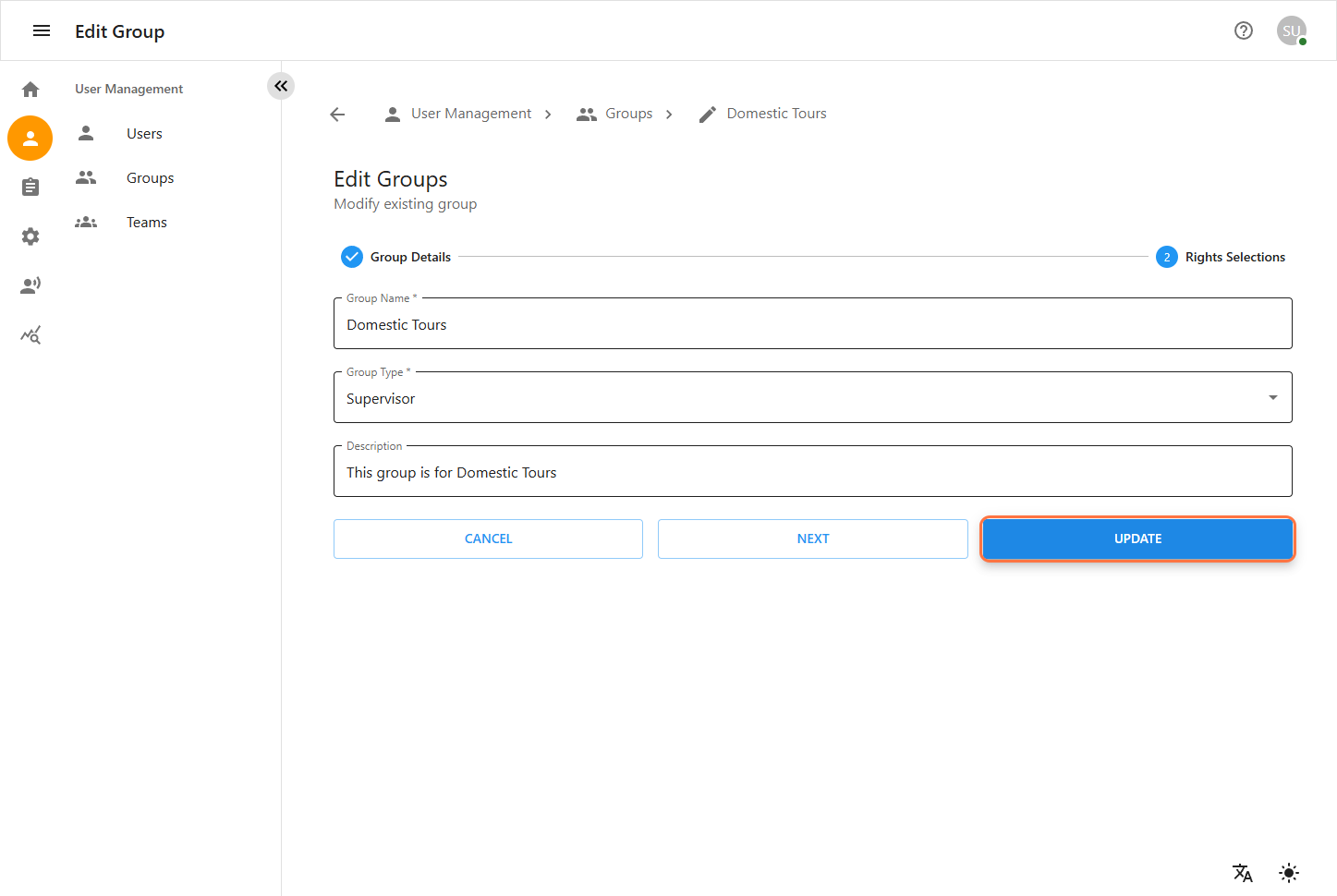
Task: Click the CANCEL button
Action: 488,539
